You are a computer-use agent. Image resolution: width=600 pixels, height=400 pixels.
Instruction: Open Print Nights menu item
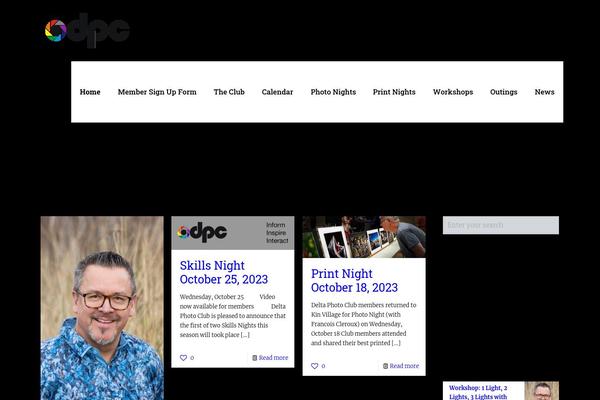click(394, 92)
